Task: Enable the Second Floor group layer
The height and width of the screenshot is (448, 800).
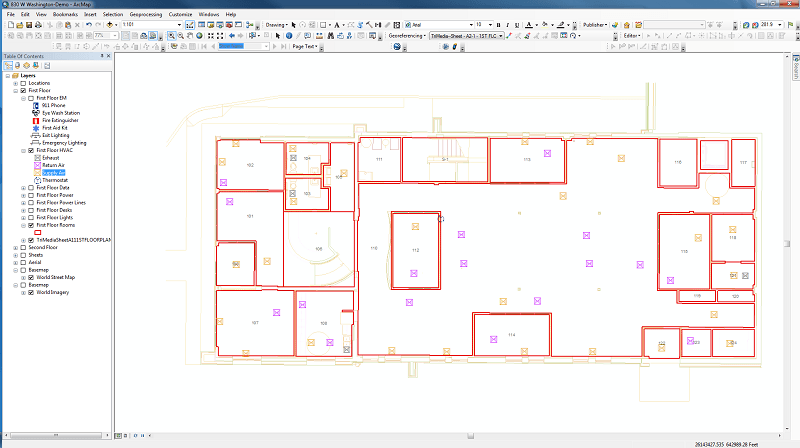Action: coord(23,247)
